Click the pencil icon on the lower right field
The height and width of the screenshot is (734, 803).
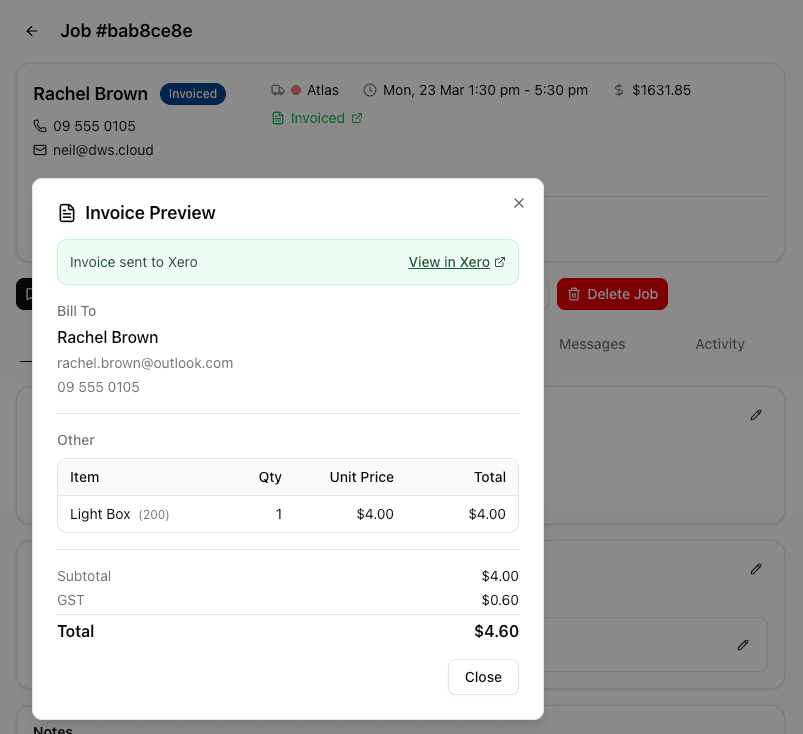(x=743, y=644)
